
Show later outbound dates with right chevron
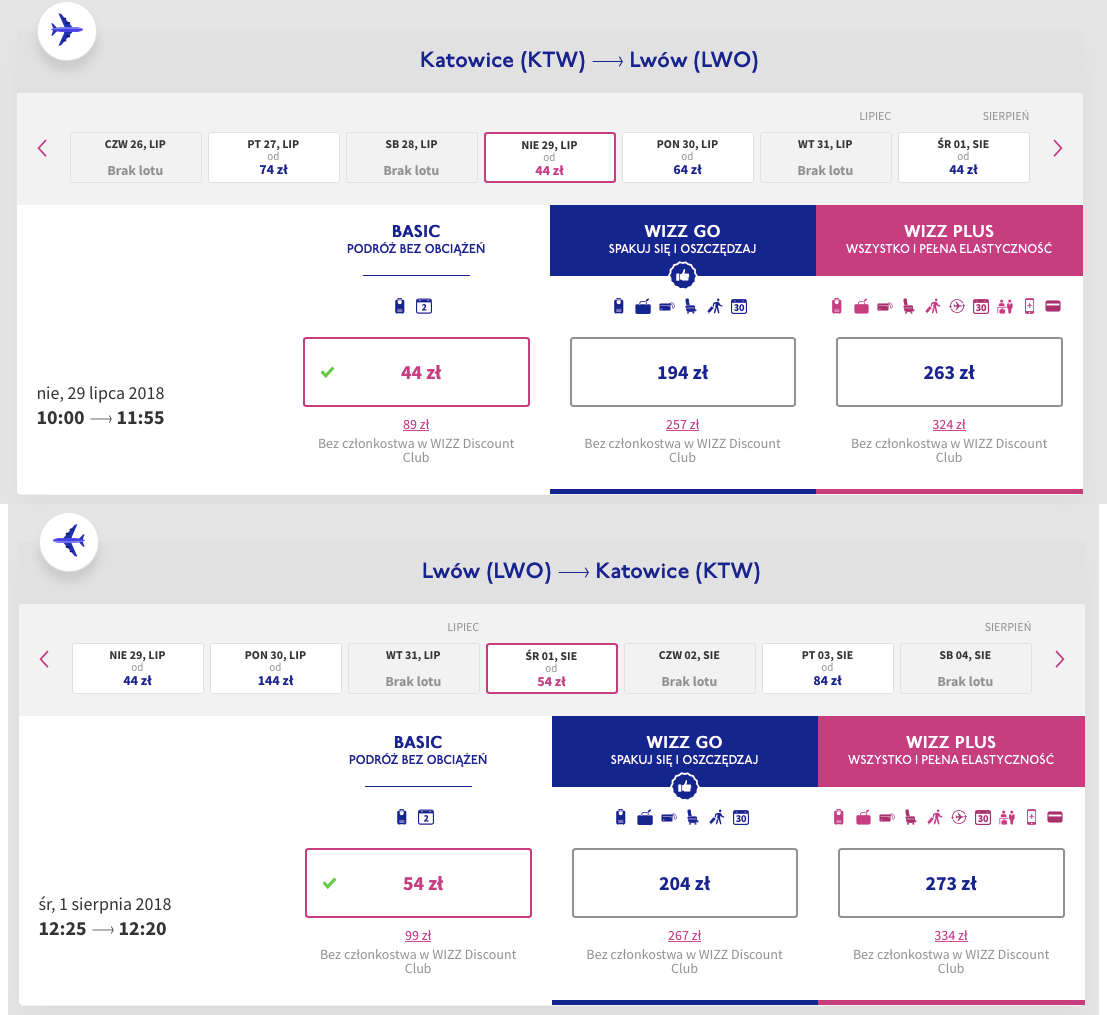point(1058,148)
